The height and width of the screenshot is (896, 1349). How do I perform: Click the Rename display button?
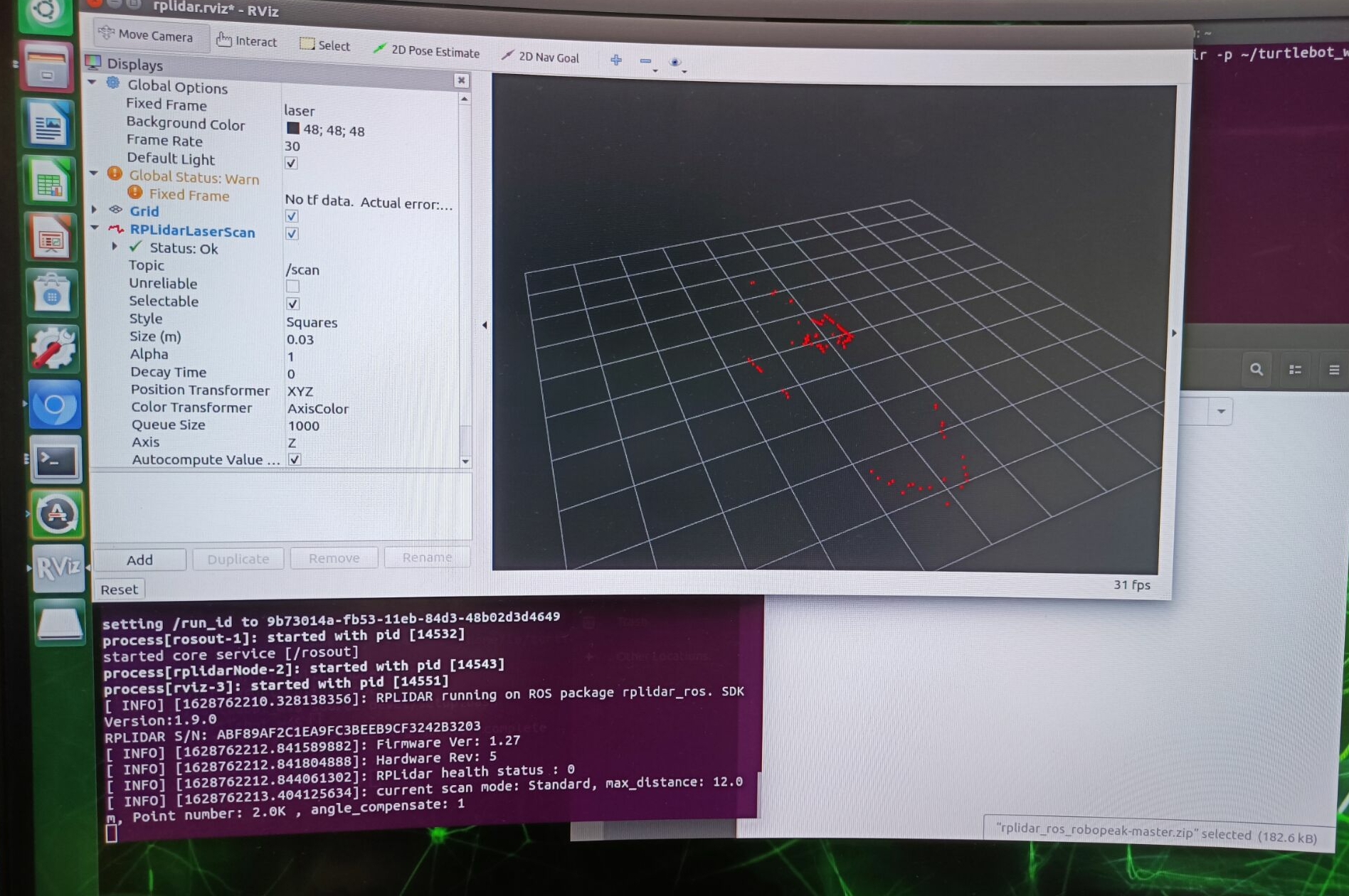click(x=427, y=557)
